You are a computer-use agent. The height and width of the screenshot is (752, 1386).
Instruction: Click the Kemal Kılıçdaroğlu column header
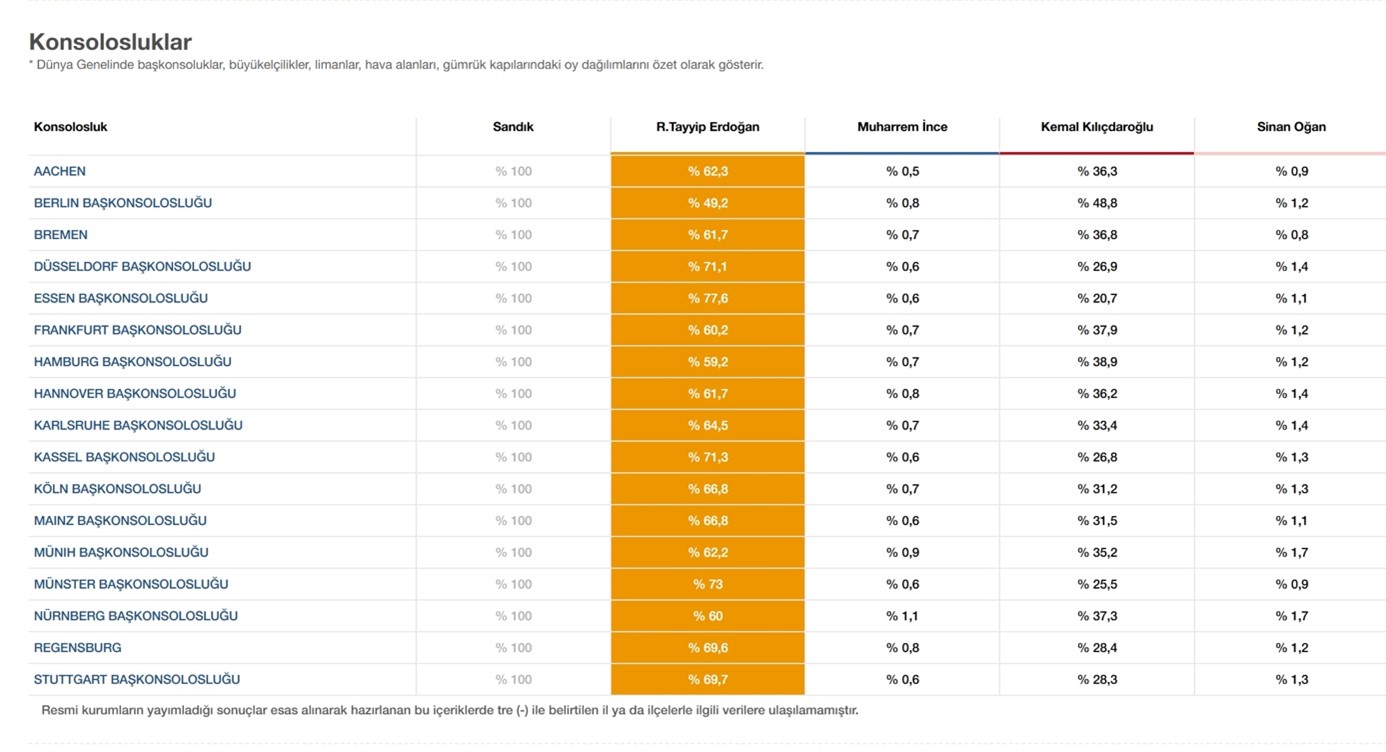(x=1096, y=127)
